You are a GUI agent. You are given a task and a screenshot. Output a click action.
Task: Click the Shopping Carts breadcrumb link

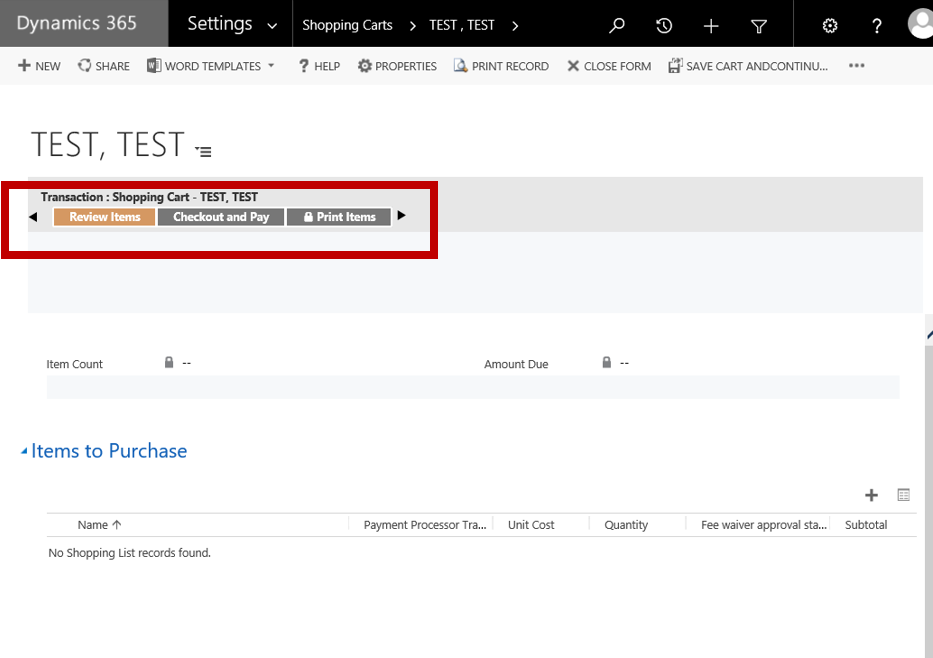[347, 25]
